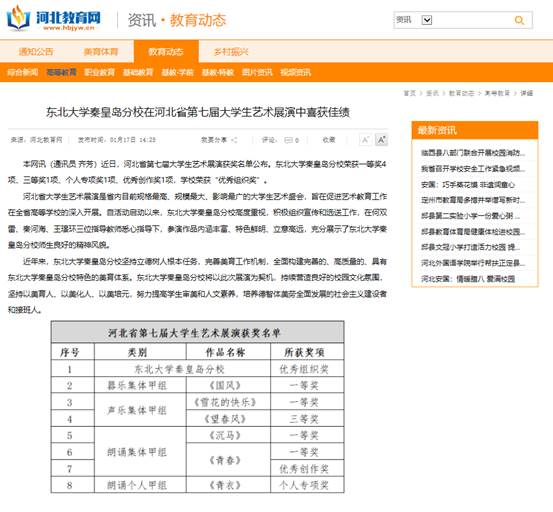Click the article title 东北大学秦皇岛分校在河北省第七届…
553x512 pixels.
198,112
